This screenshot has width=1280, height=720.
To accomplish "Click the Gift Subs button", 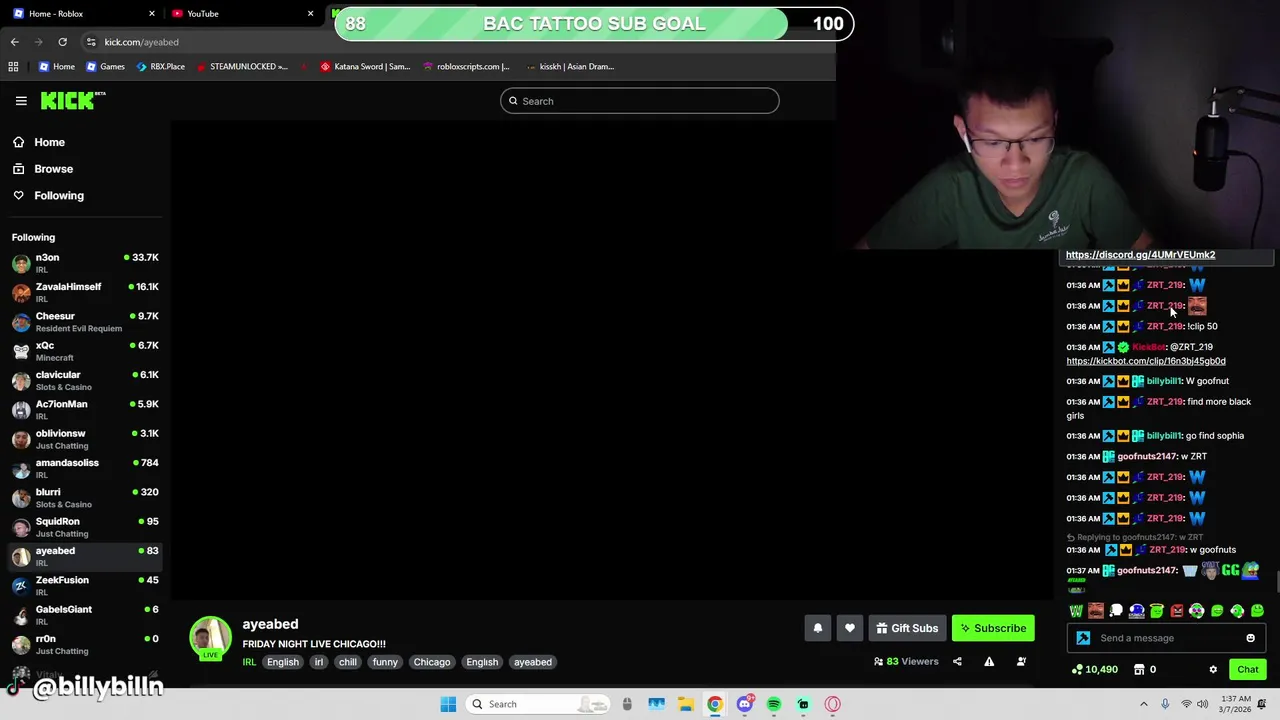I will click(907, 628).
